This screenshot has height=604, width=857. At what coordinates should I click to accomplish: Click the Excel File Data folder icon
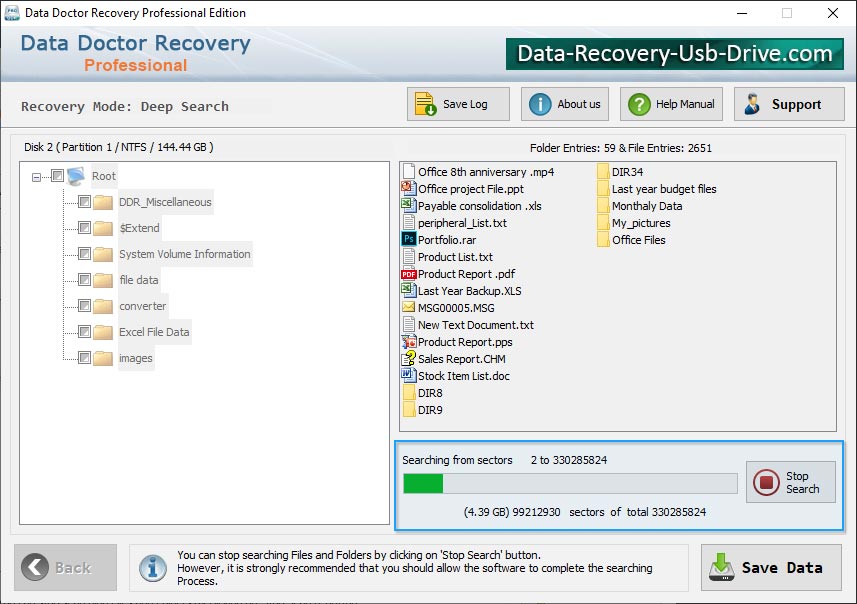[103, 332]
